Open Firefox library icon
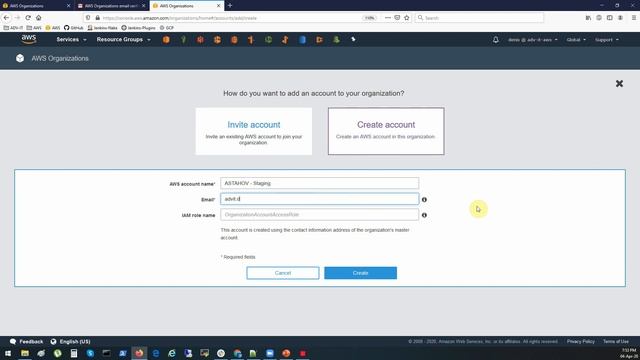Screen dimensions: 640x360 (x=588, y=18)
